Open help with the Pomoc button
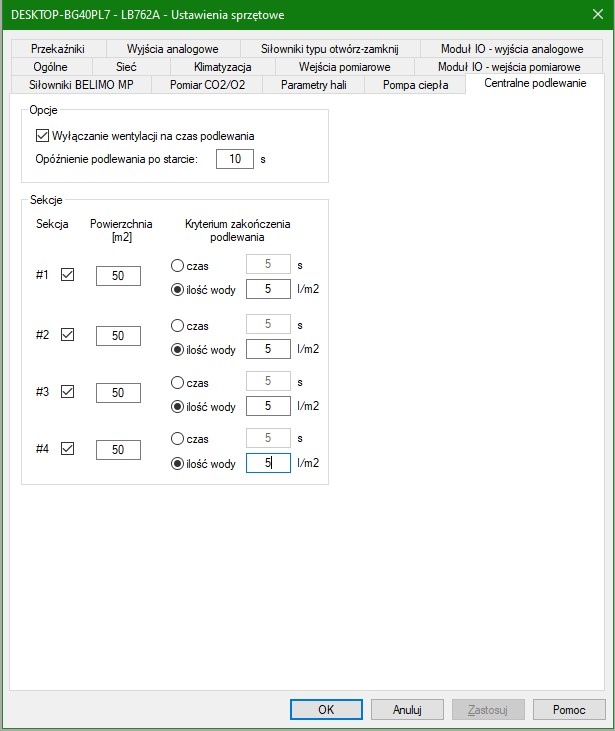The width and height of the screenshot is (615, 731). (569, 710)
